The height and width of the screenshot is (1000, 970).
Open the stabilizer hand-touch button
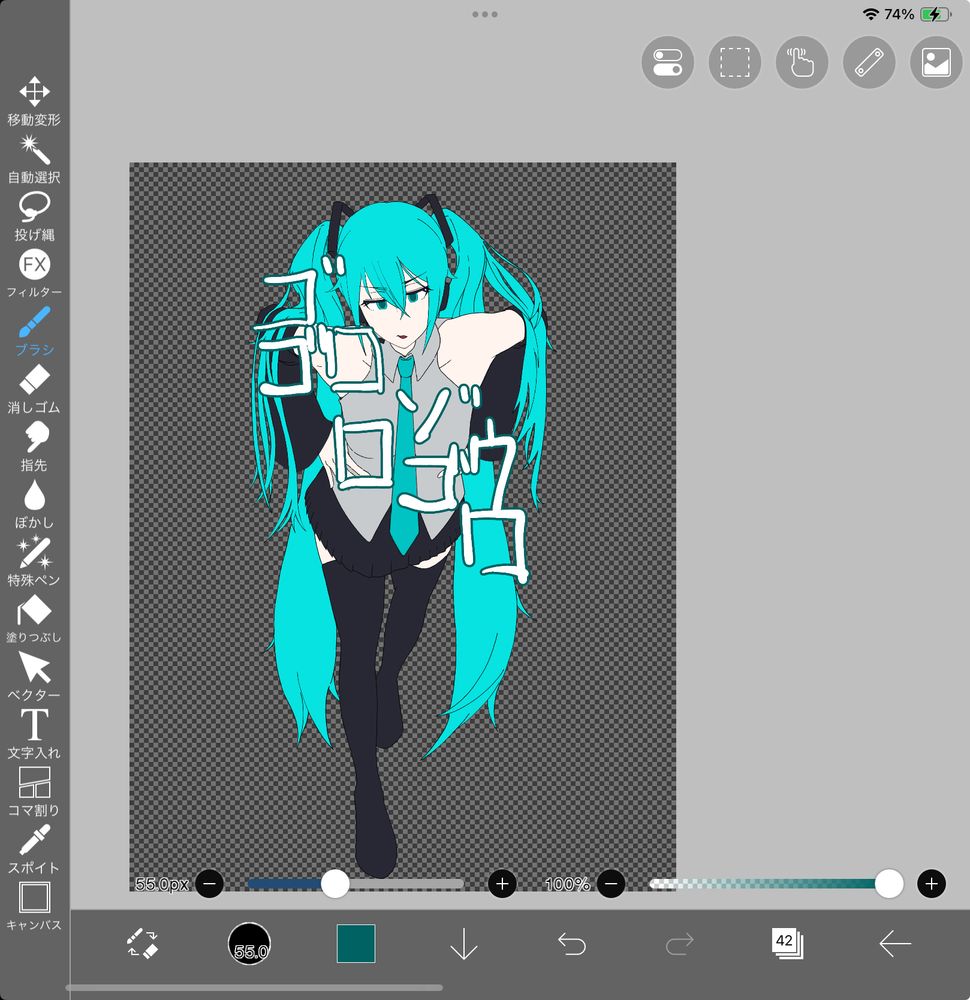[x=802, y=62]
